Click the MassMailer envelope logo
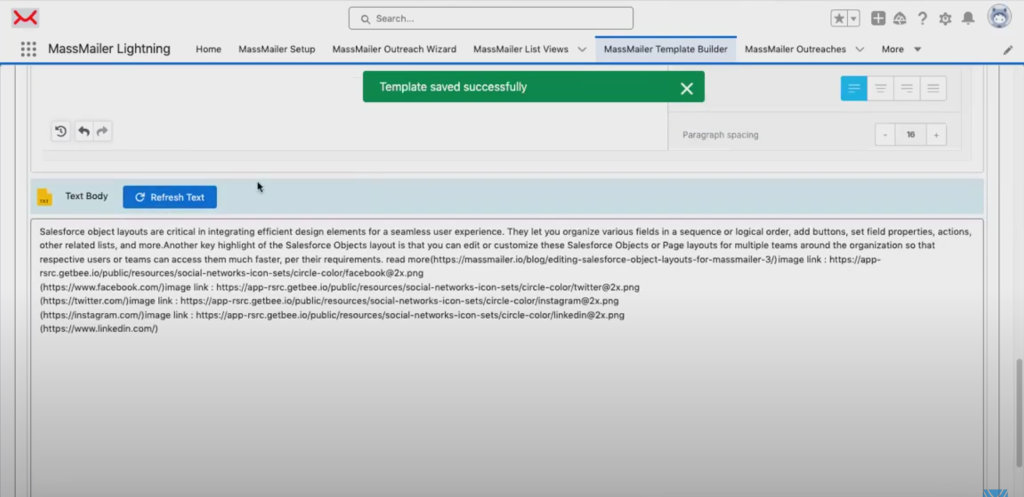Image resolution: width=1024 pixels, height=497 pixels. click(x=25, y=18)
